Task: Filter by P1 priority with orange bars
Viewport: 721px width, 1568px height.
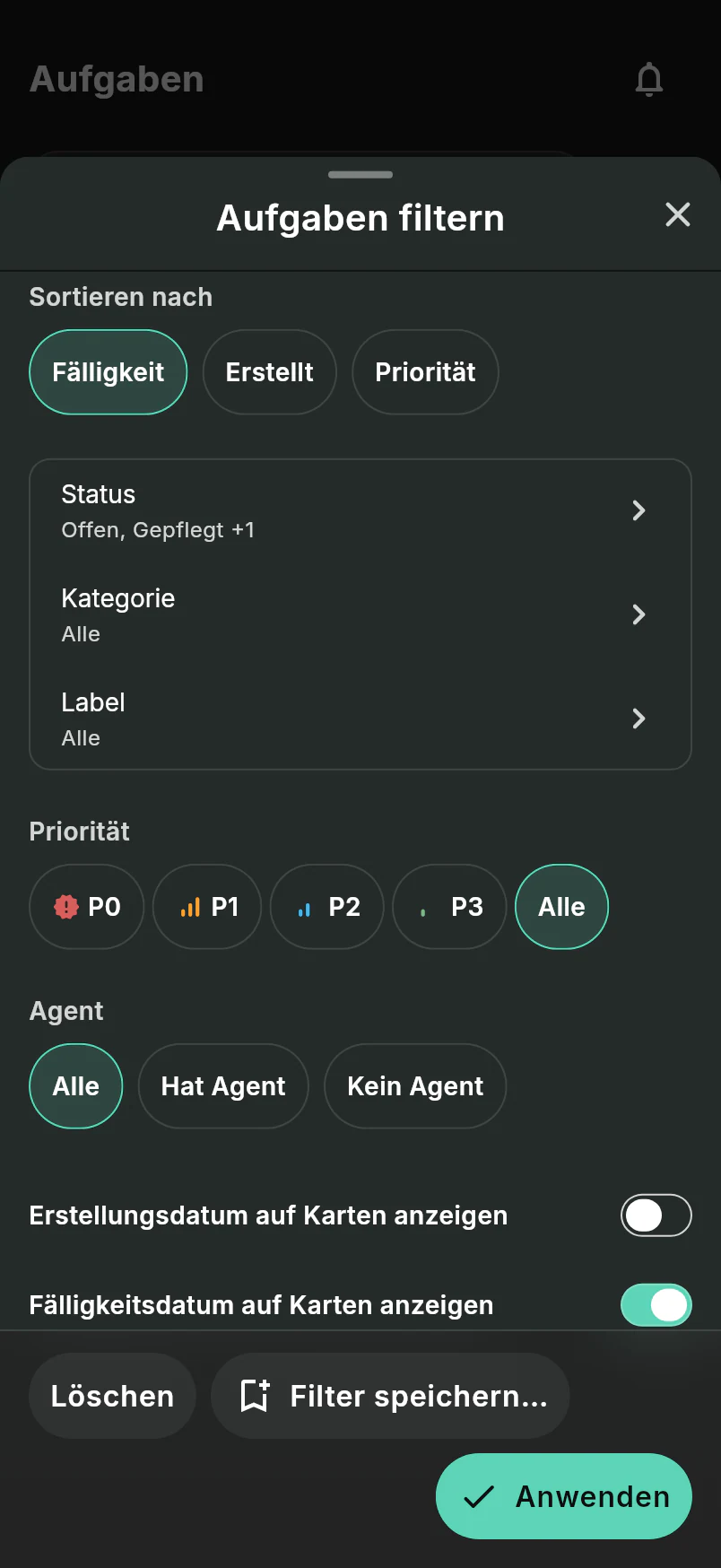Action: click(x=207, y=907)
